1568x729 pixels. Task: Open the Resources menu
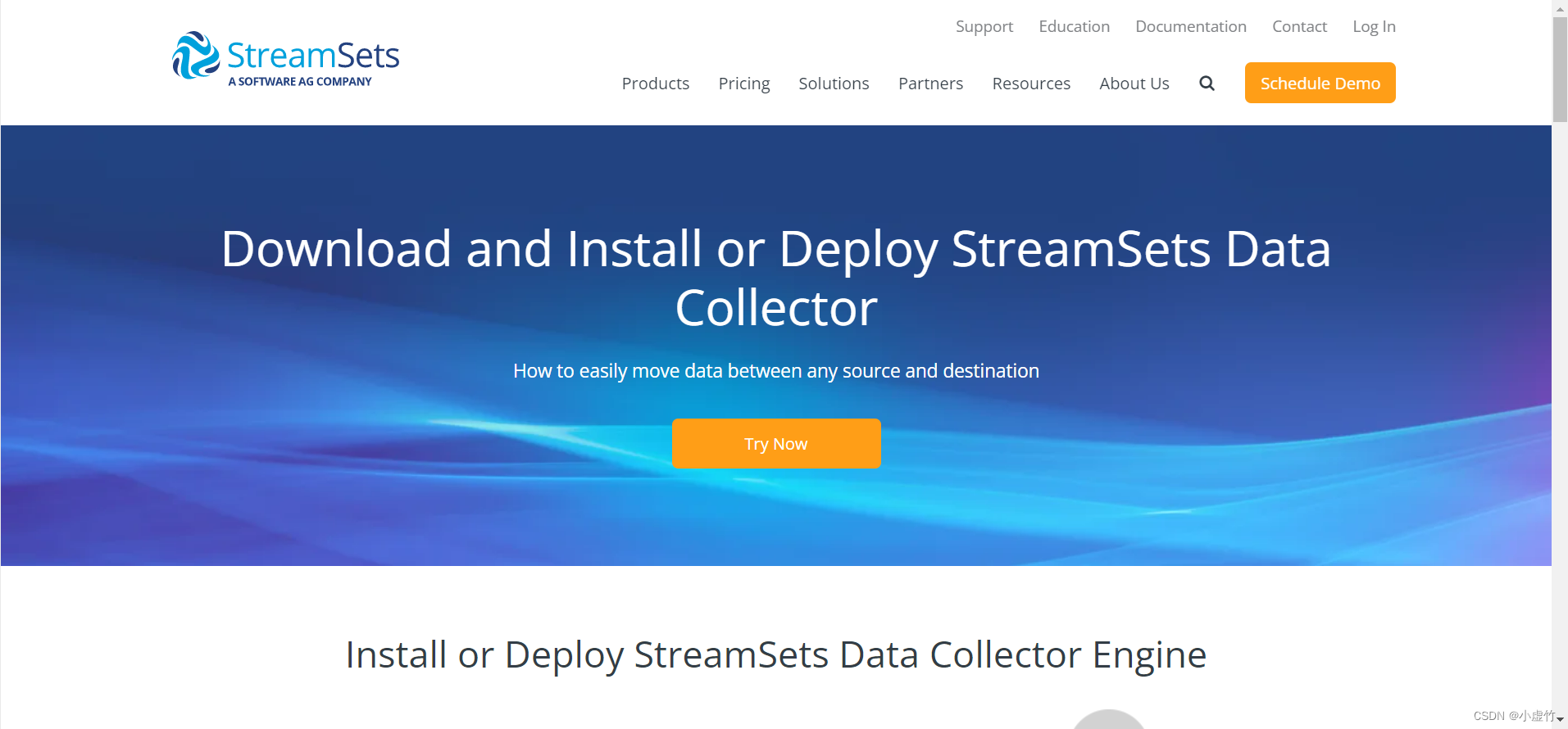tap(1031, 84)
